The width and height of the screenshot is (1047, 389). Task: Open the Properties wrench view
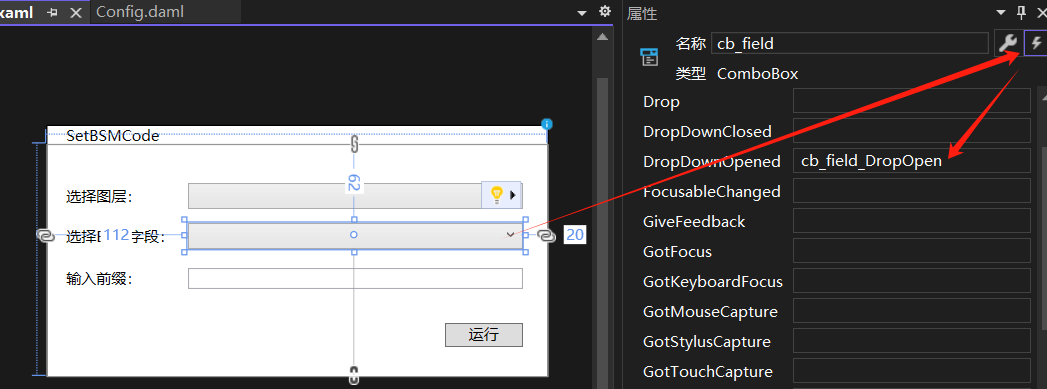tap(1007, 44)
